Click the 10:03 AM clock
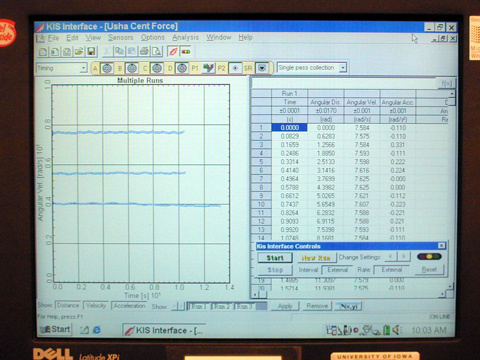Viewport: 480px width, 360px height. click(429, 330)
